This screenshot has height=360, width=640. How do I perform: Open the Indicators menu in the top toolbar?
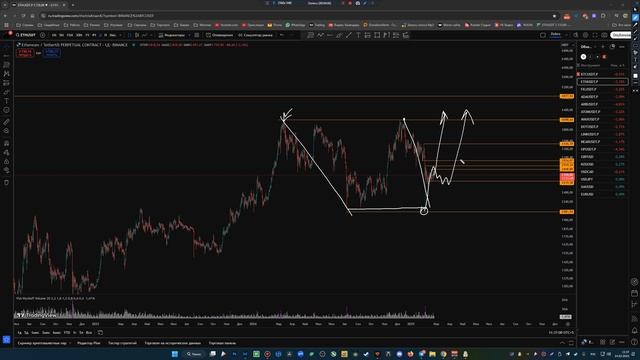click(x=171, y=35)
